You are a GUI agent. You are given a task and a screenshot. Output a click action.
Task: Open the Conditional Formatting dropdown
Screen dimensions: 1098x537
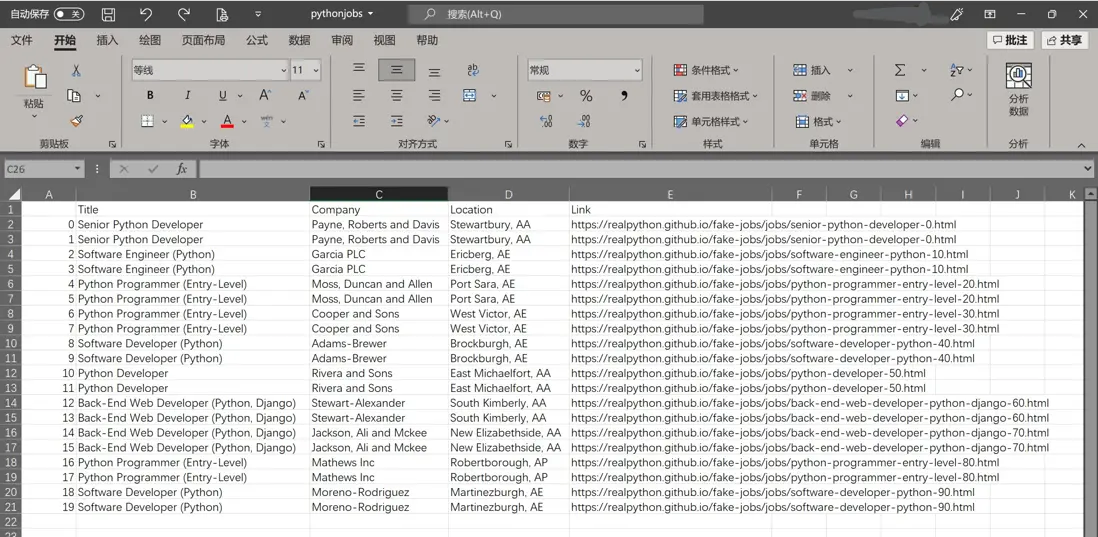point(707,70)
